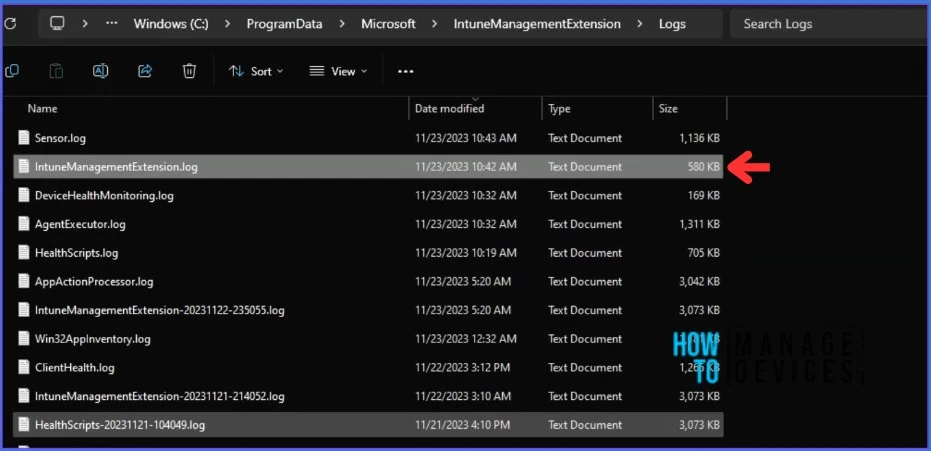Viewport: 931px width, 451px height.
Task: Click the Rename toolbar icon
Action: pos(100,71)
